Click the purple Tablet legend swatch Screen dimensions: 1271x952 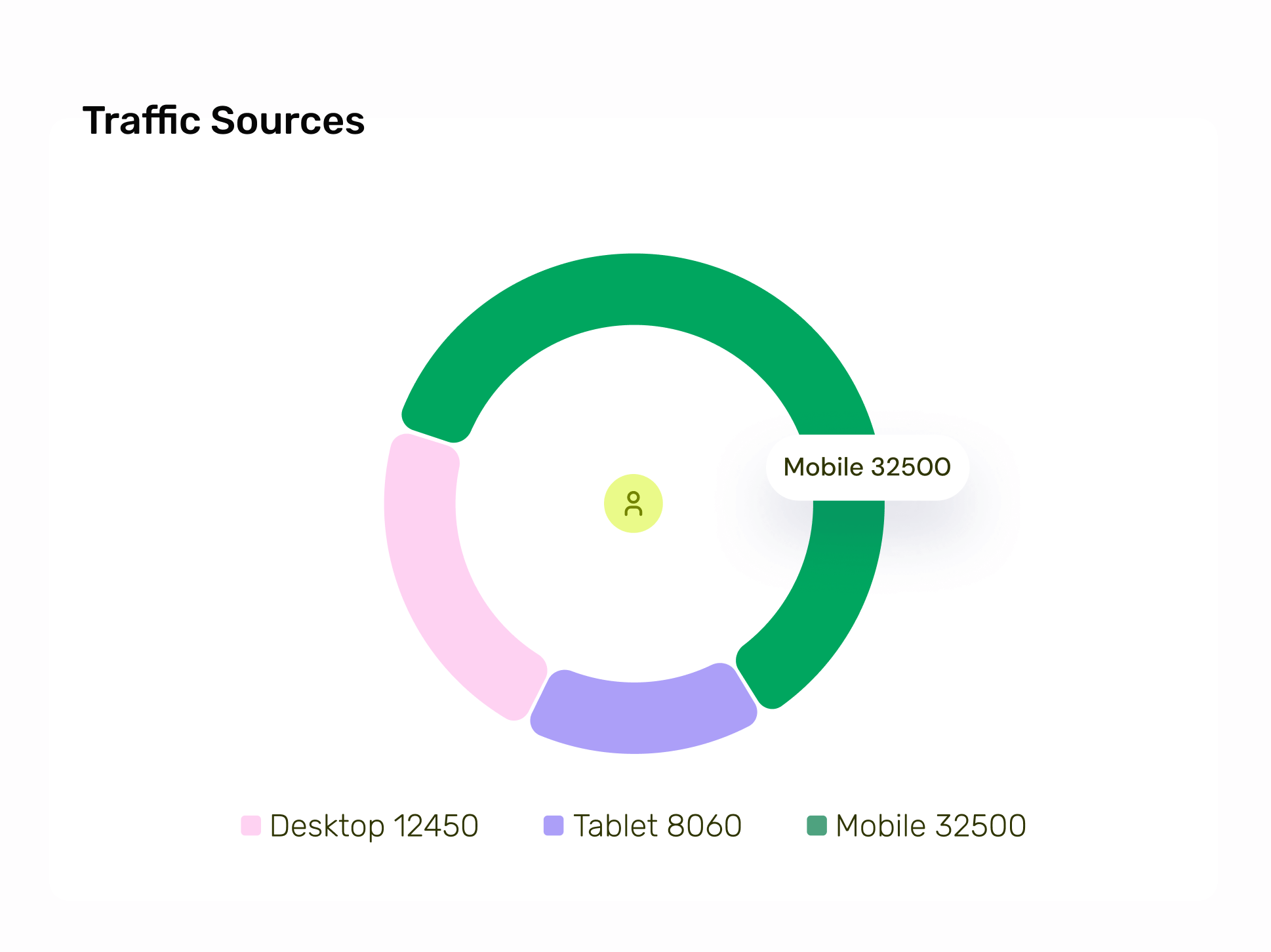click(x=554, y=825)
